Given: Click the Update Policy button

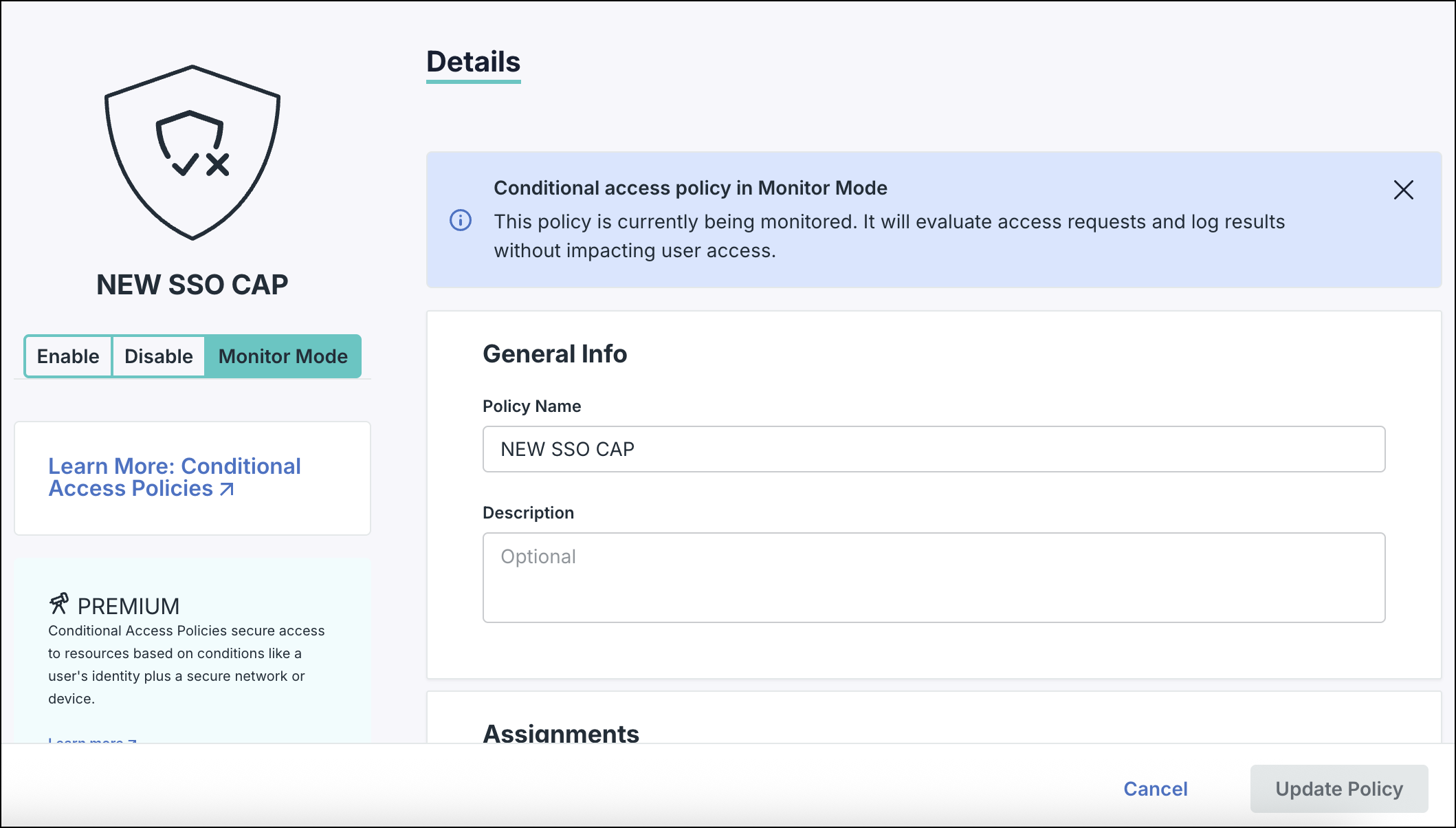Looking at the screenshot, I should pos(1339,789).
